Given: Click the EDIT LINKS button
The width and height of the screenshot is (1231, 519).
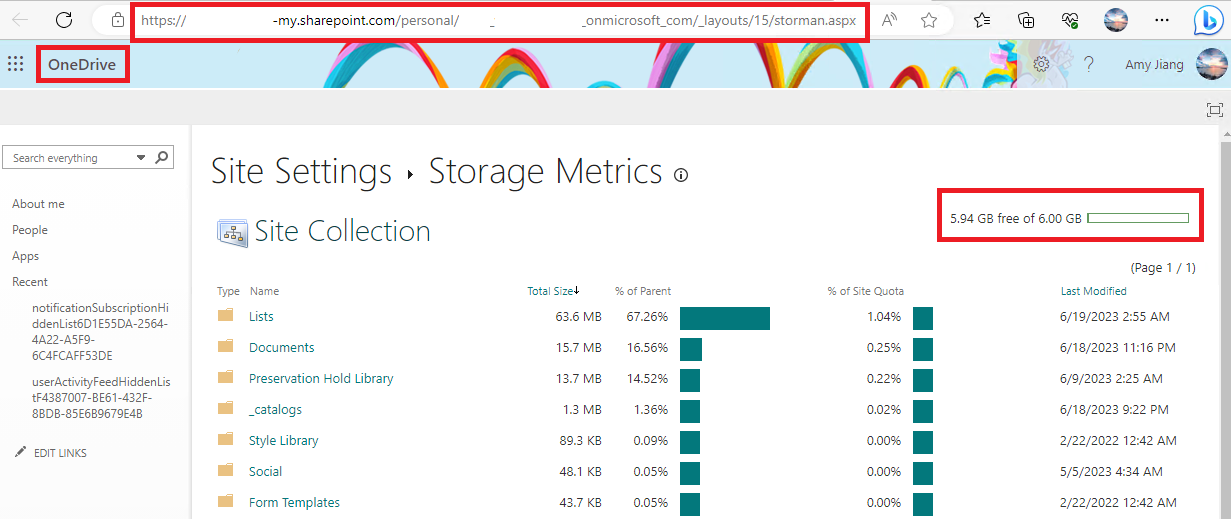Looking at the screenshot, I should tap(60, 453).
